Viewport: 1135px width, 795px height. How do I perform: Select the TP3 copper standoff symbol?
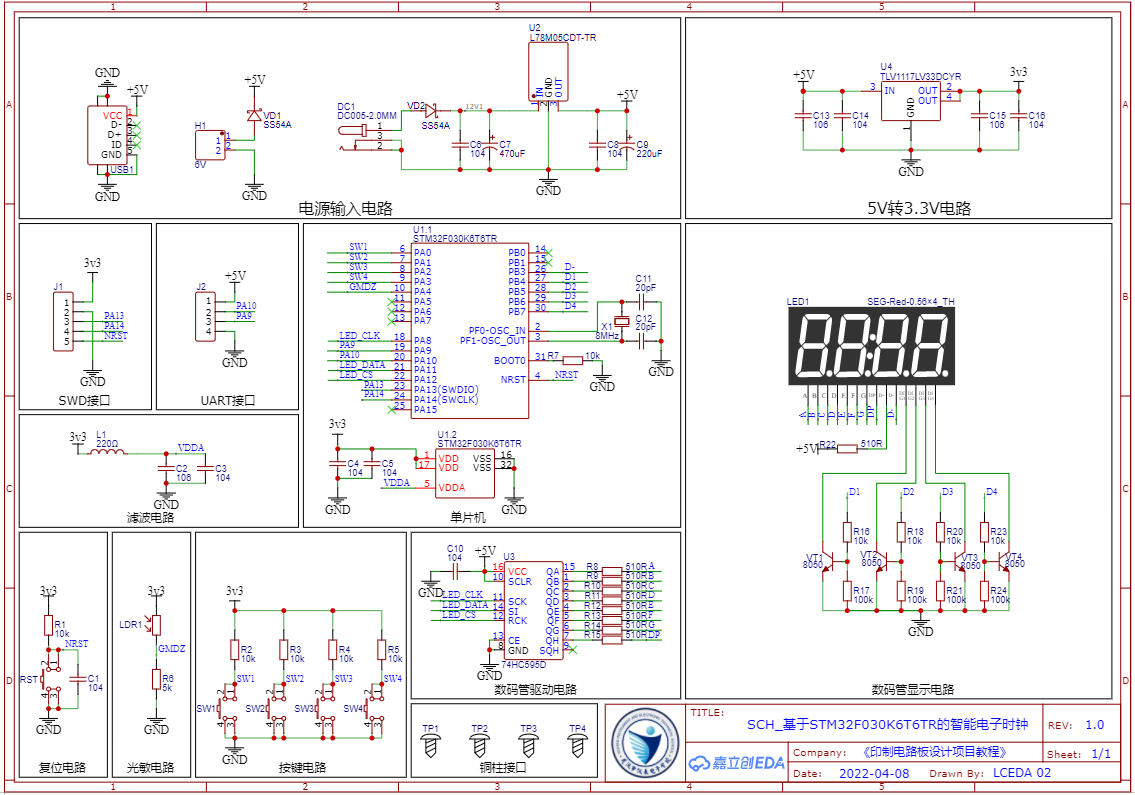[x=528, y=746]
